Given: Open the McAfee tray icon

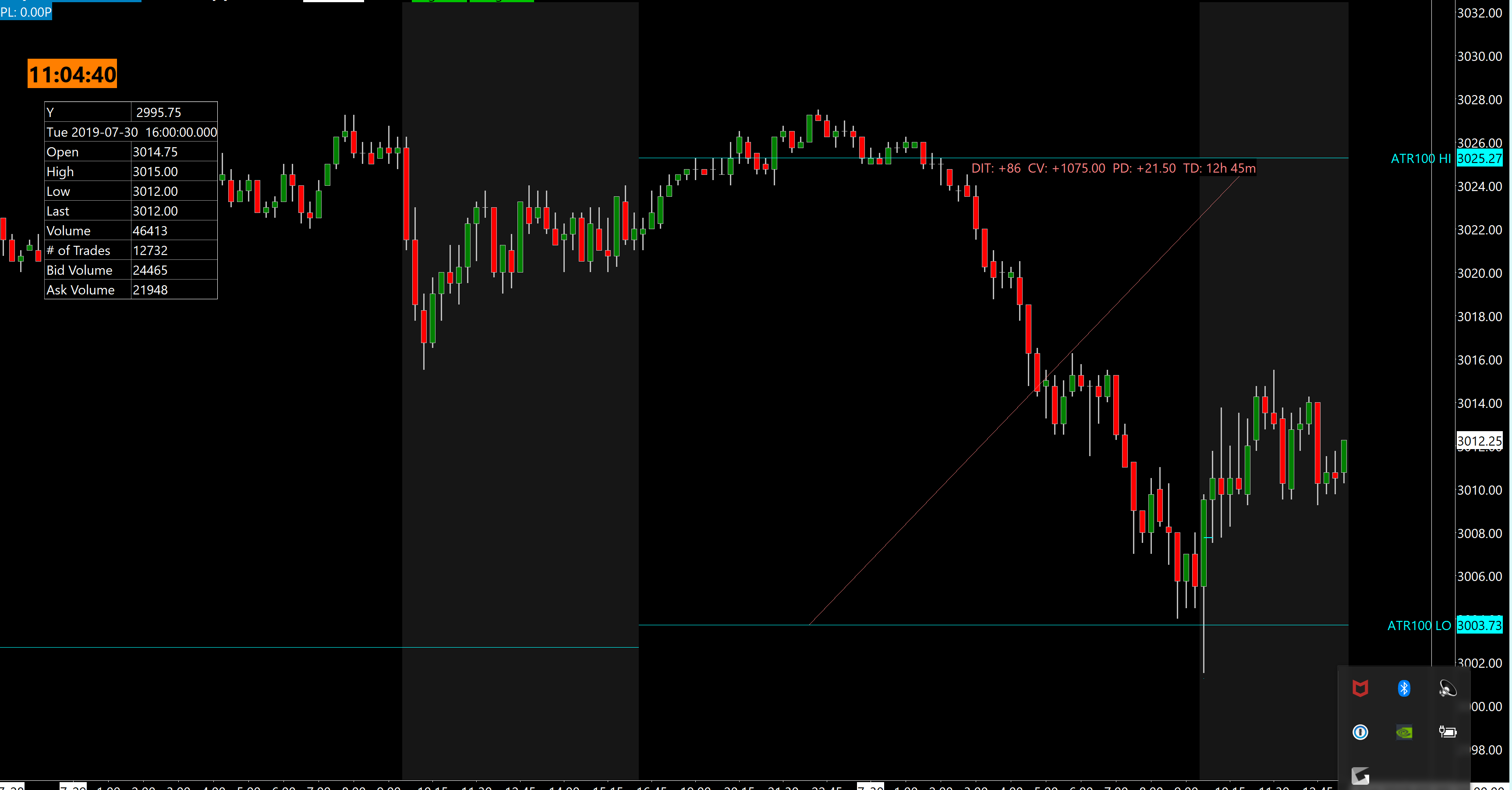Looking at the screenshot, I should click(1360, 688).
